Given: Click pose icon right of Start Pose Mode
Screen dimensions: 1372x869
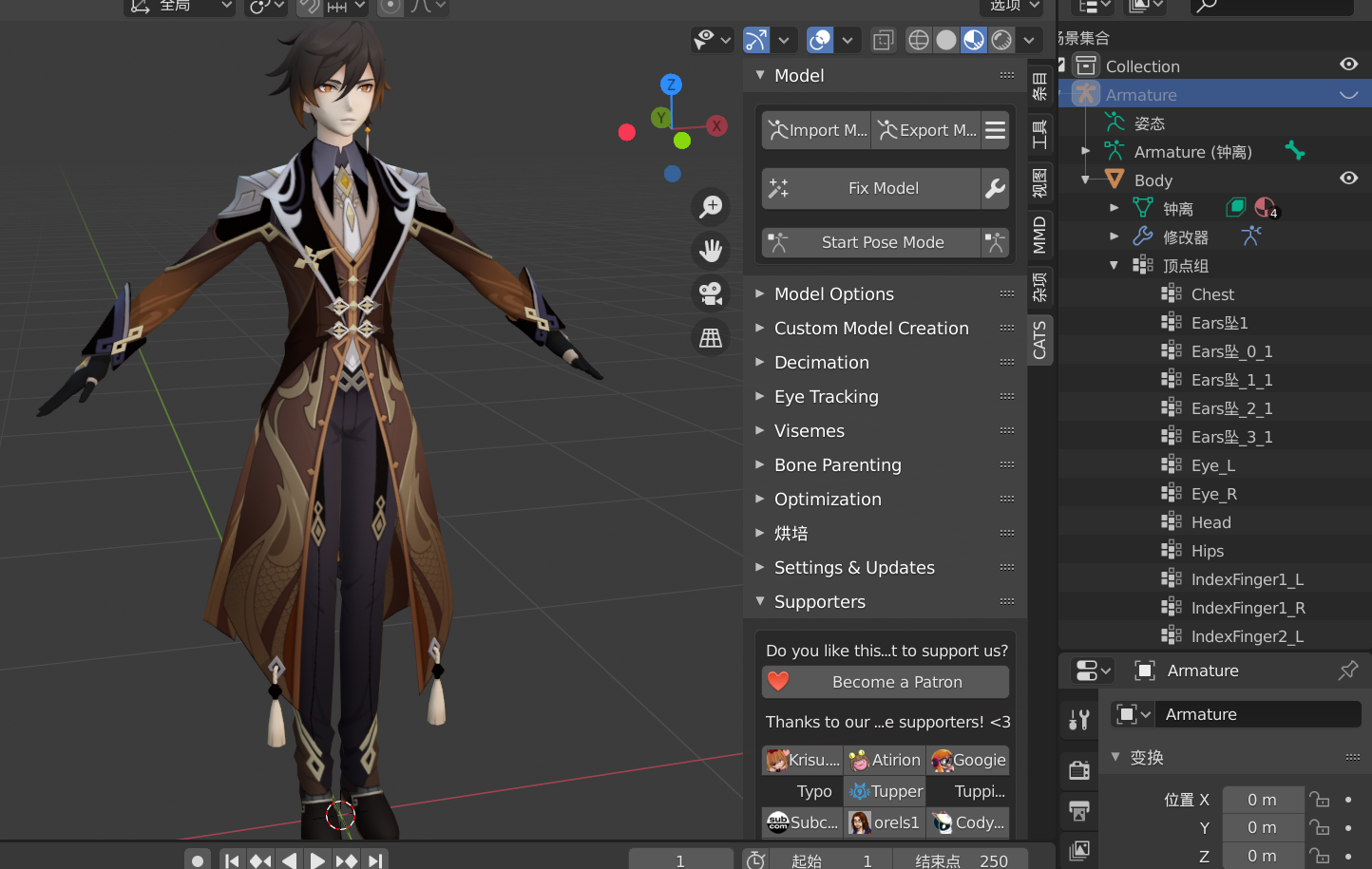Looking at the screenshot, I should [x=995, y=242].
